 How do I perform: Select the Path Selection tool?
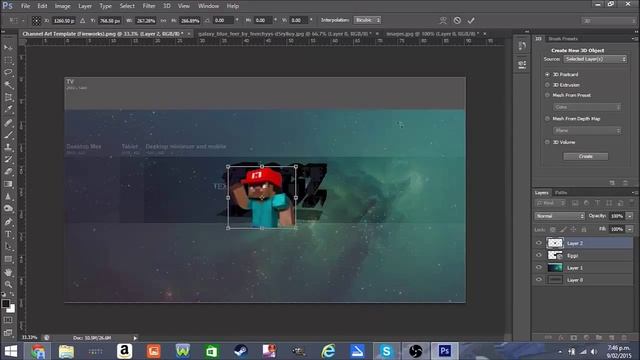click(8, 247)
